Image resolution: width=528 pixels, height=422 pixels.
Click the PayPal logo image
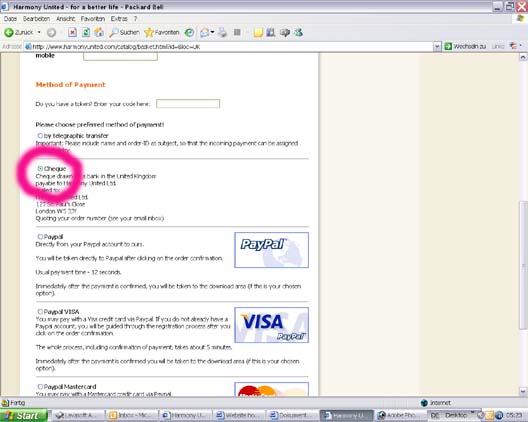(271, 250)
